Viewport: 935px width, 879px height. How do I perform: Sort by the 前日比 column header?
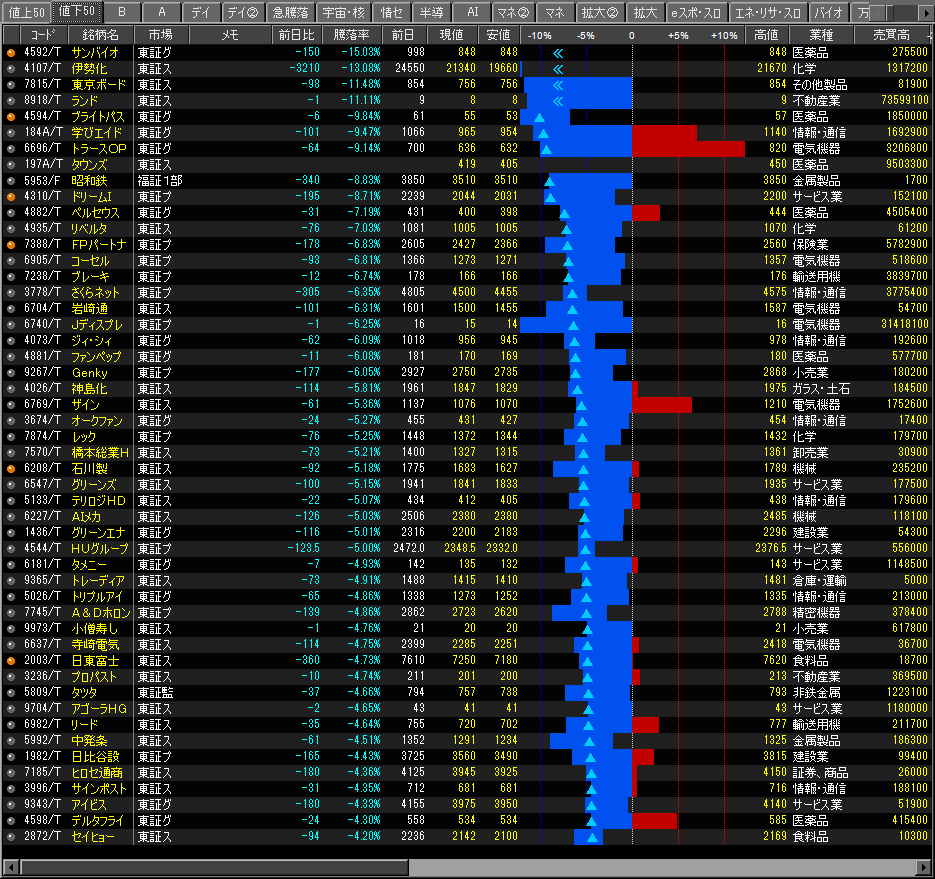point(296,35)
